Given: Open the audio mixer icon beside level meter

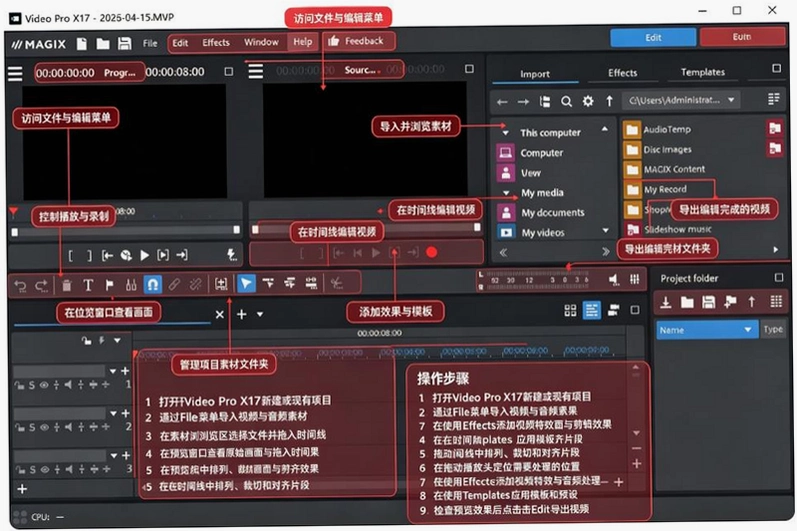Looking at the screenshot, I should click(x=635, y=279).
